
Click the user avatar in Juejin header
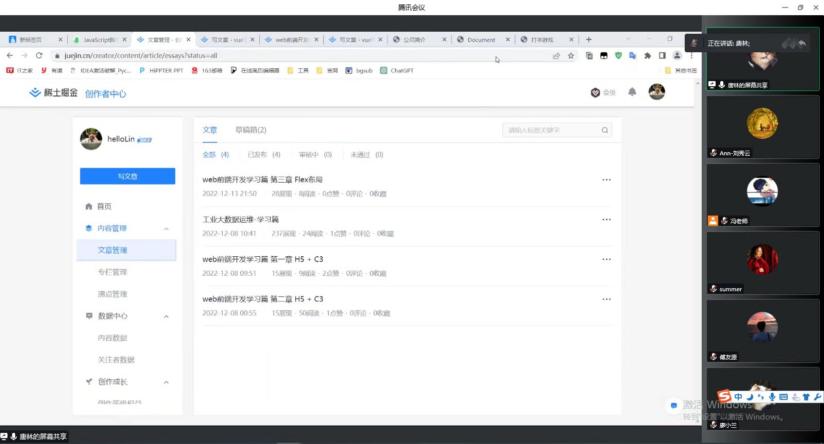point(656,92)
